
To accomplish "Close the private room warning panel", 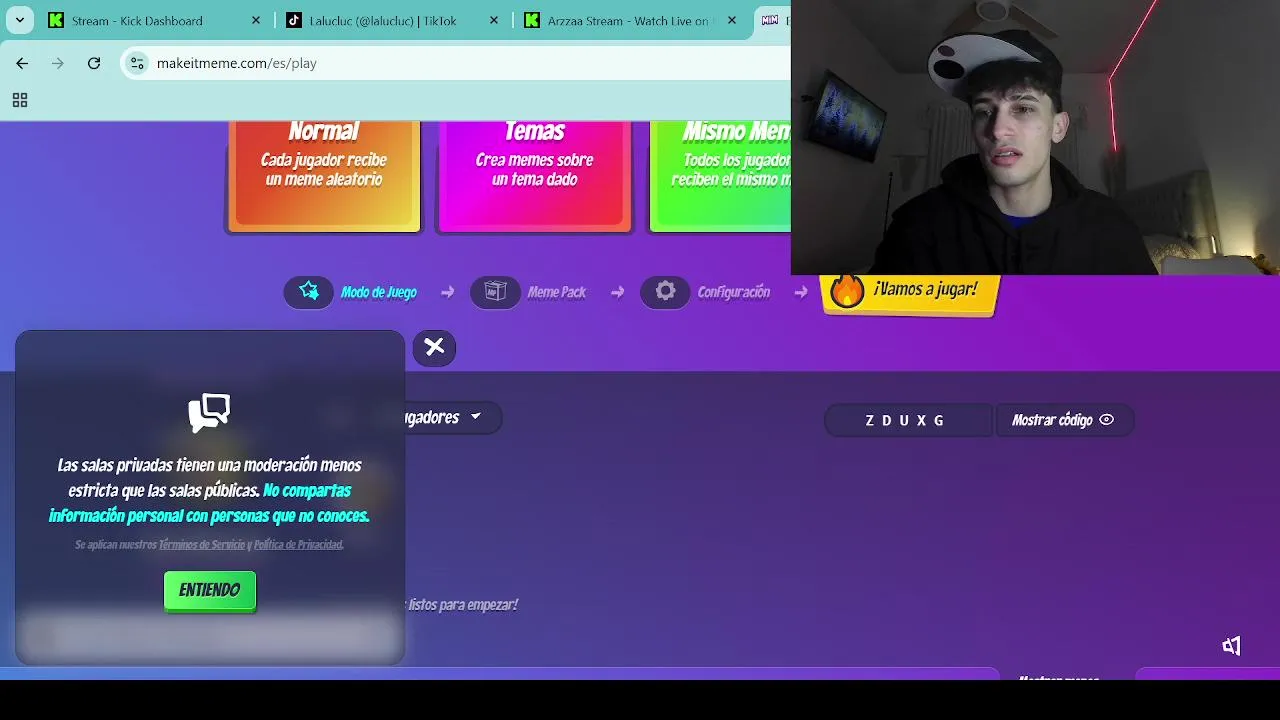I will [x=434, y=347].
